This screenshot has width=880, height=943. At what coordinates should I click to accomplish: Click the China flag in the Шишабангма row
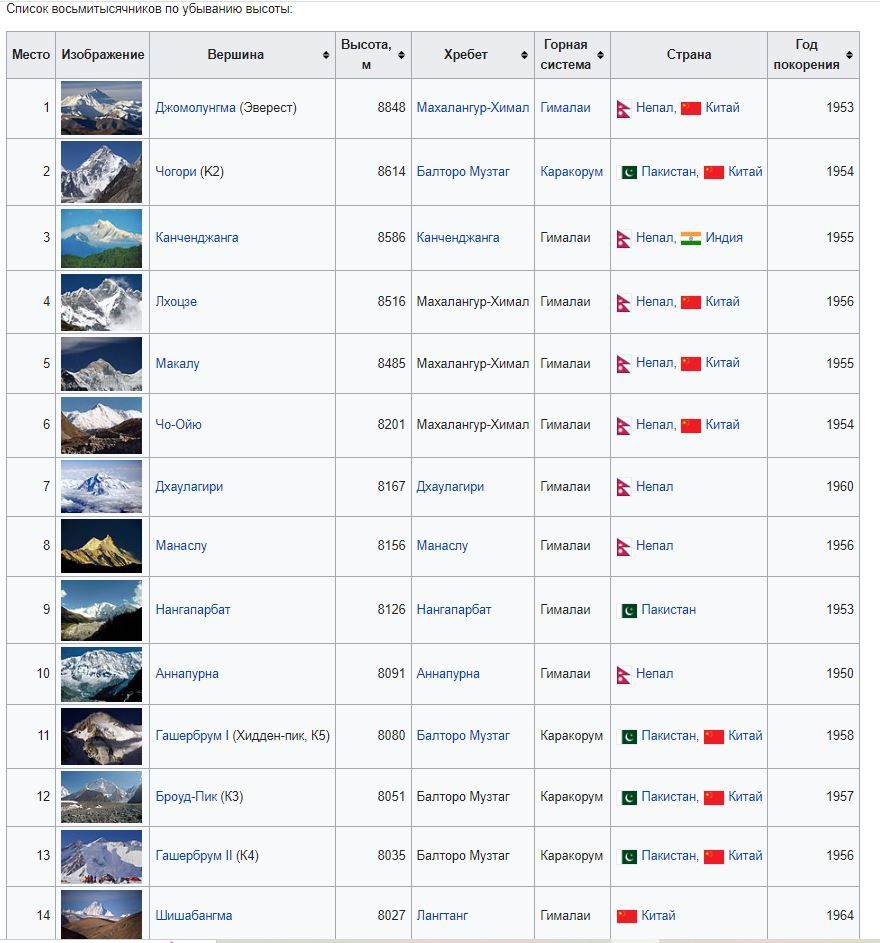point(629,914)
